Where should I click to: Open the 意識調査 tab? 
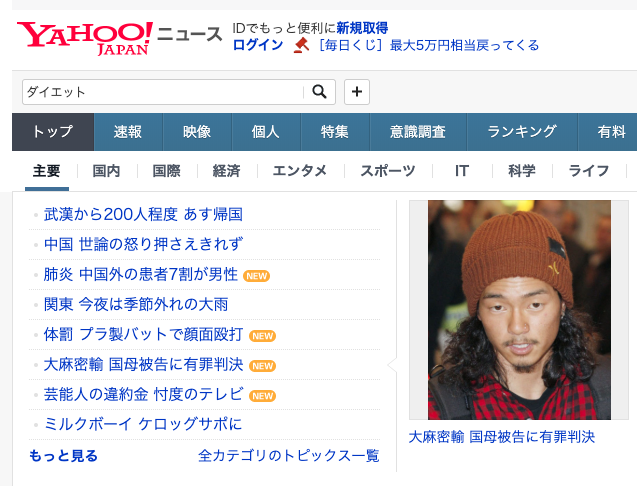[418, 132]
